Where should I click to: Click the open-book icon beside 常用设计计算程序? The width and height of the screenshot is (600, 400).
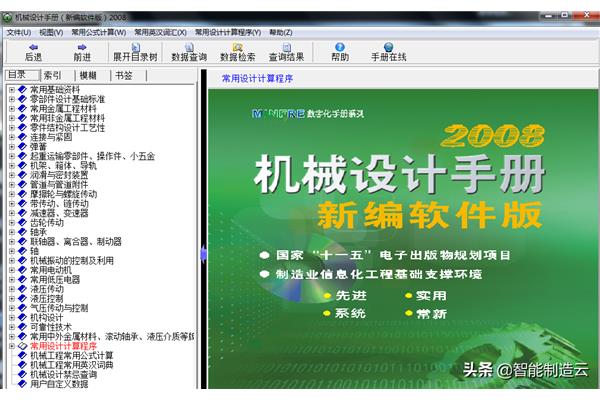click(22, 346)
